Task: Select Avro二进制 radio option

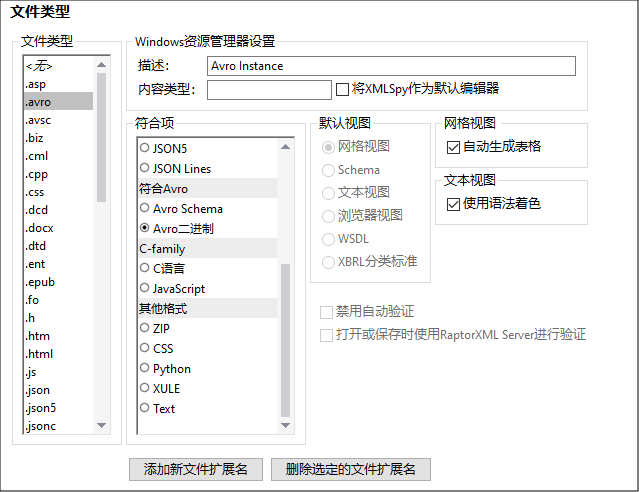Action: (144, 228)
